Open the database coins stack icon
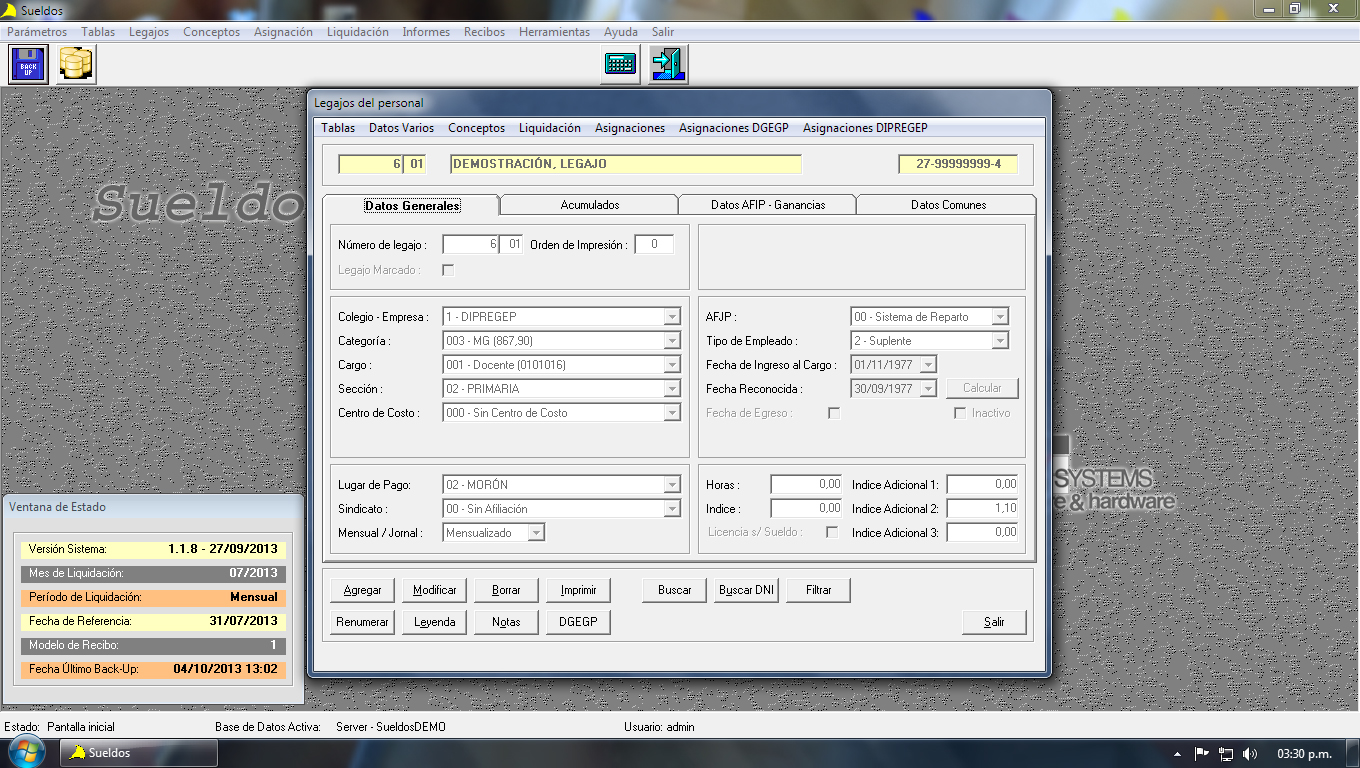Screen dimensions: 1360x768 pyautogui.click(x=76, y=65)
